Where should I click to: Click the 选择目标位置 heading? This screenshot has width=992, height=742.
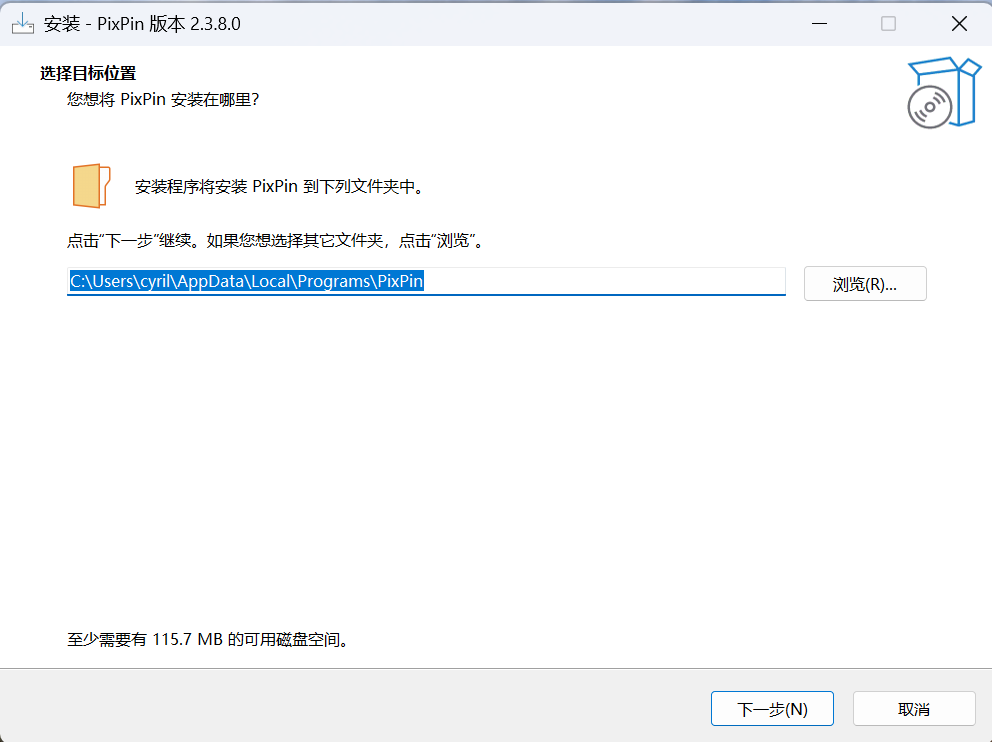coord(88,73)
